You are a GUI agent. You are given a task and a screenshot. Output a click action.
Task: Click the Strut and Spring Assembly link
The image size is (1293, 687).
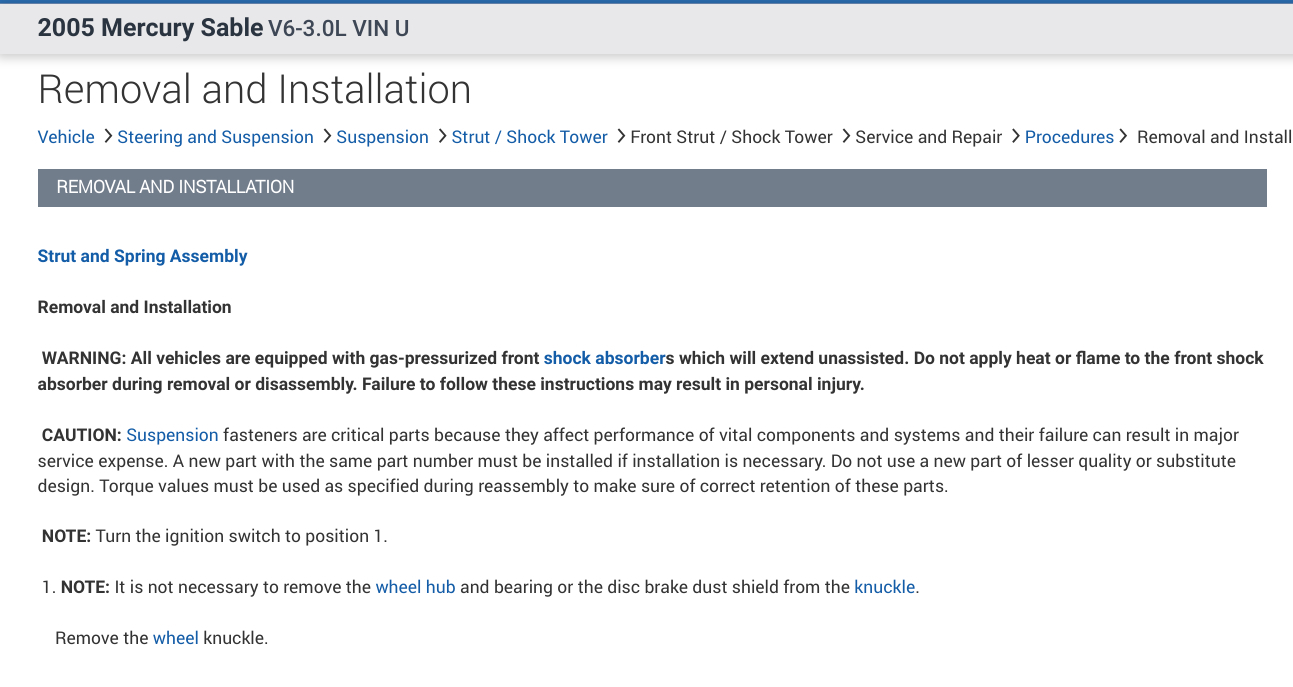tap(142, 256)
